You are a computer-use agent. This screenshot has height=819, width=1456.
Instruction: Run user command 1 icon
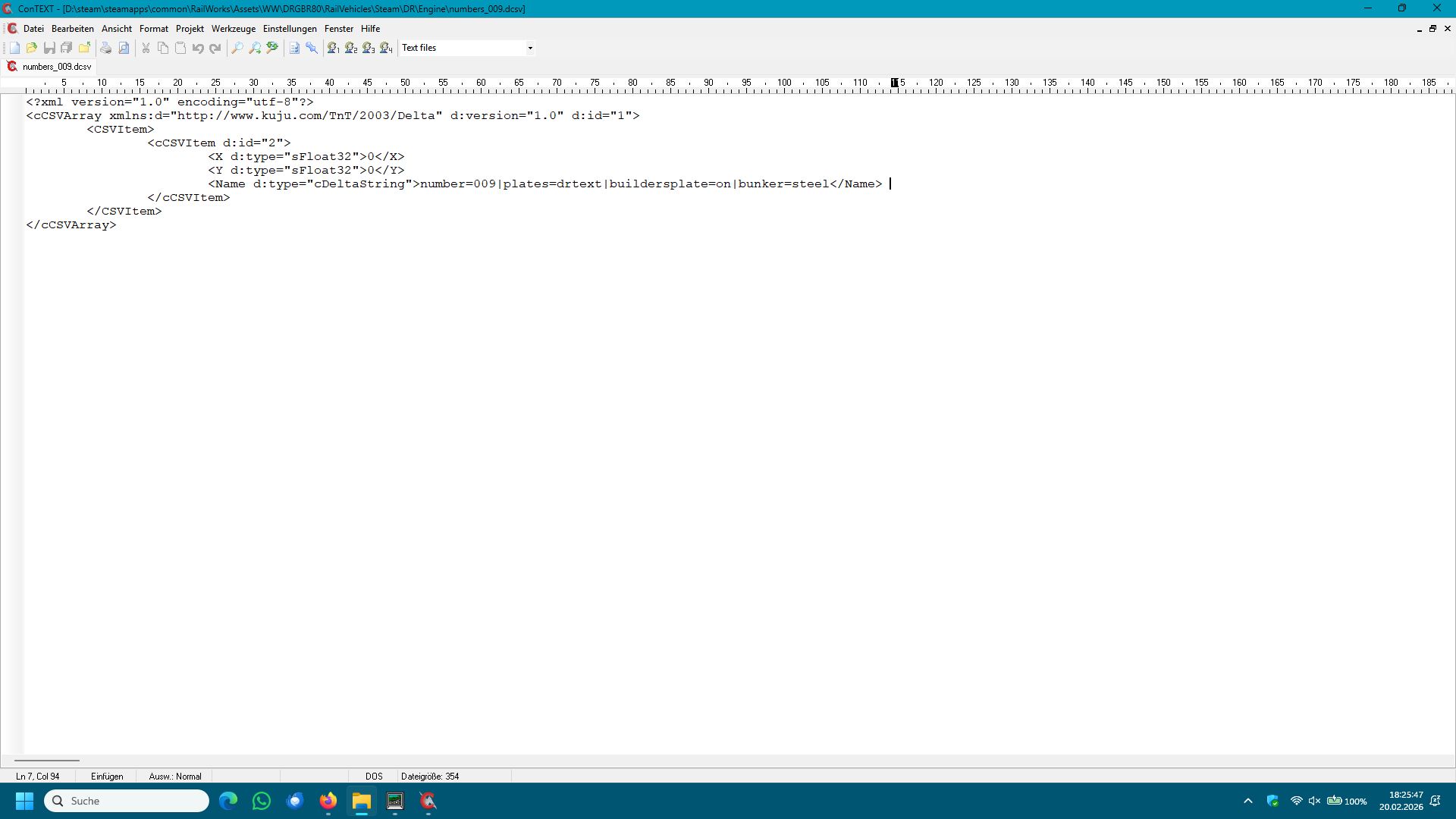[x=333, y=48]
